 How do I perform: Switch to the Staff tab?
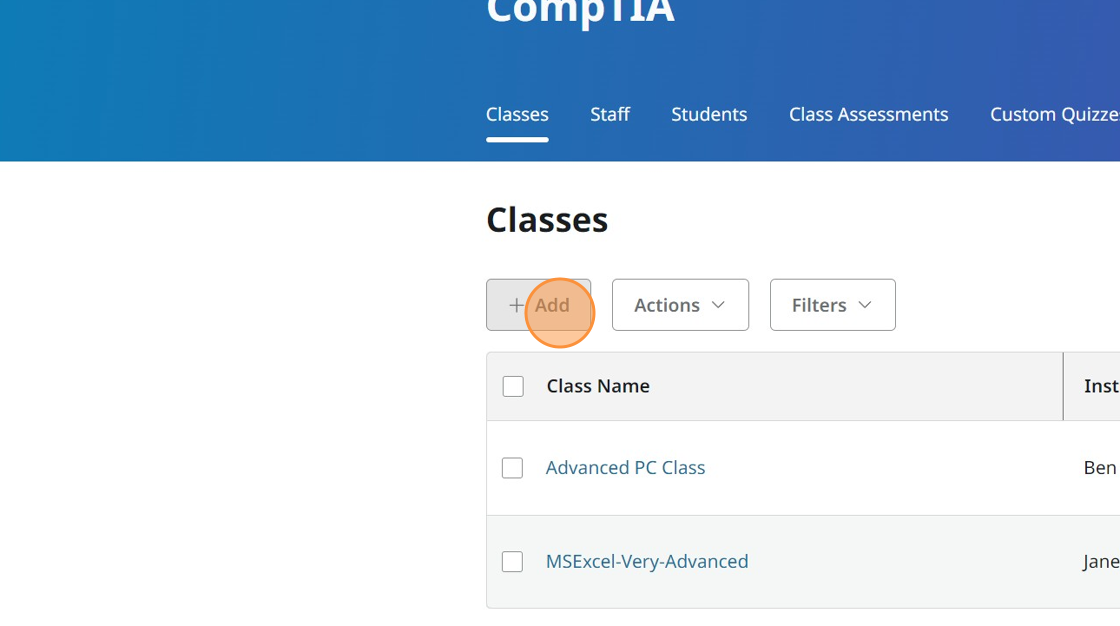coord(610,114)
